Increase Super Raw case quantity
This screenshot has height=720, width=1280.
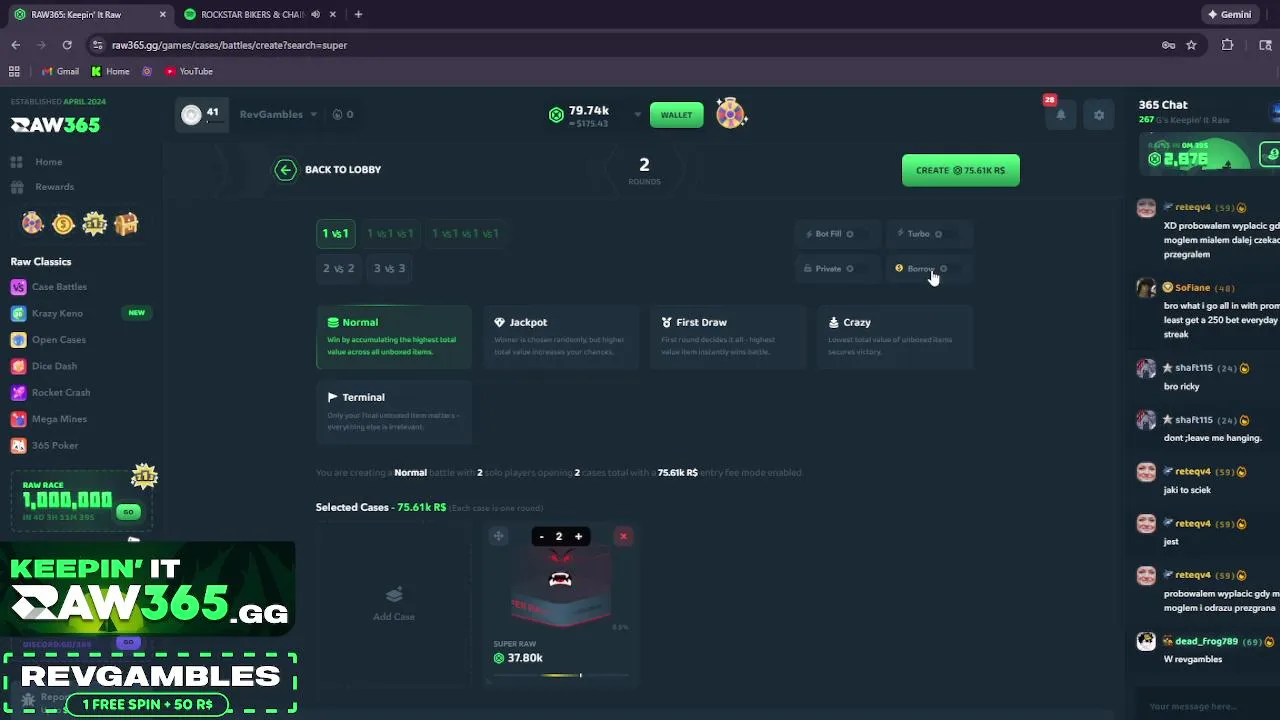tap(578, 537)
